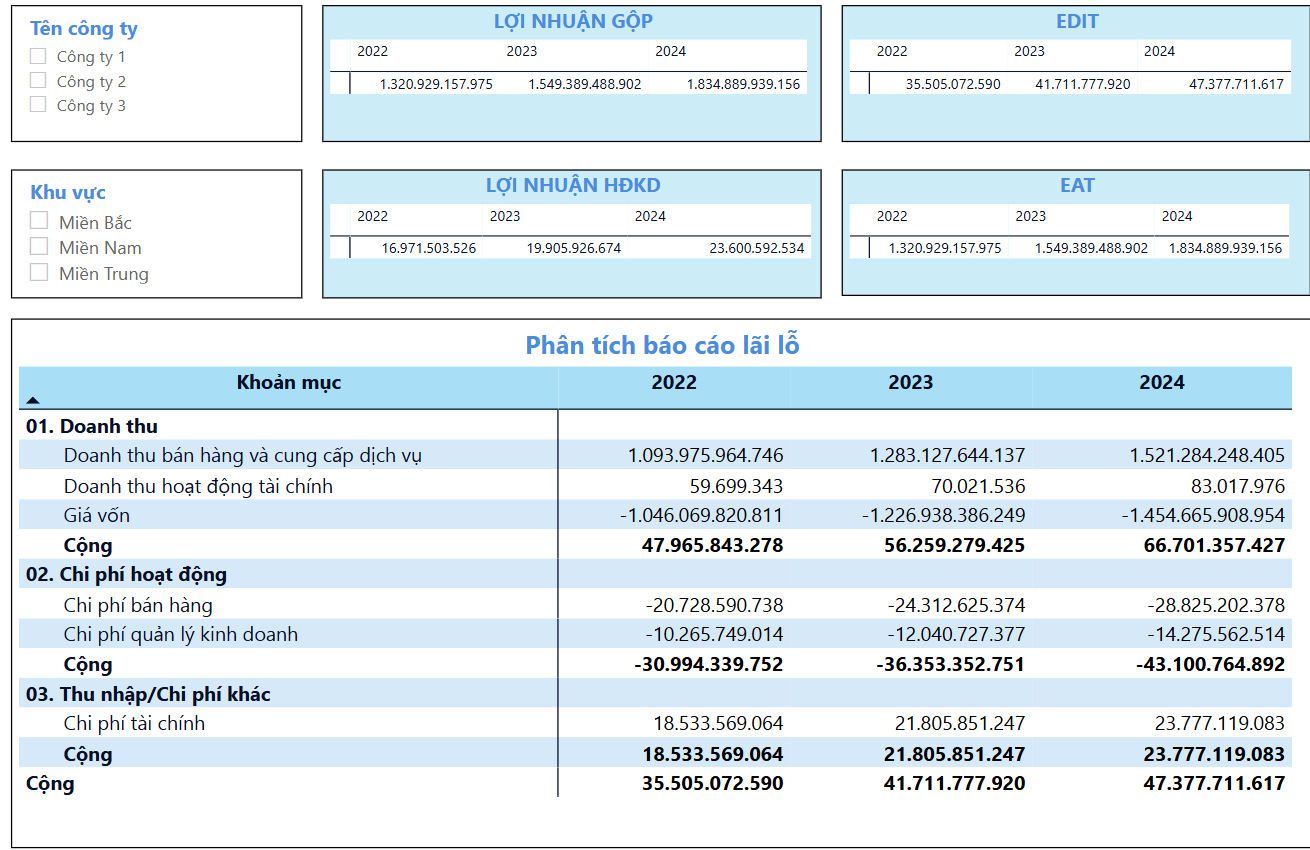1310x850 pixels.
Task: Click the EAT card title
Action: click(x=1077, y=186)
